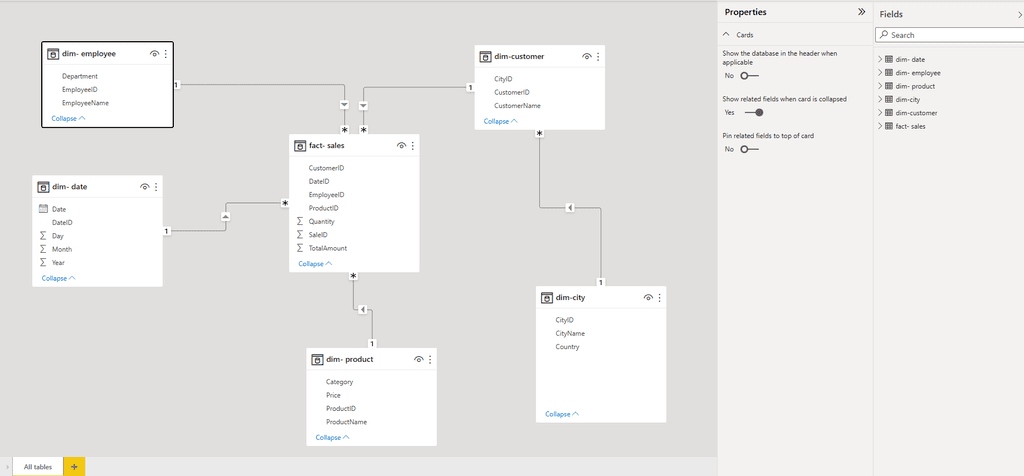Expand dim-city in Fields list
This screenshot has height=476, width=1024.
[x=880, y=99]
